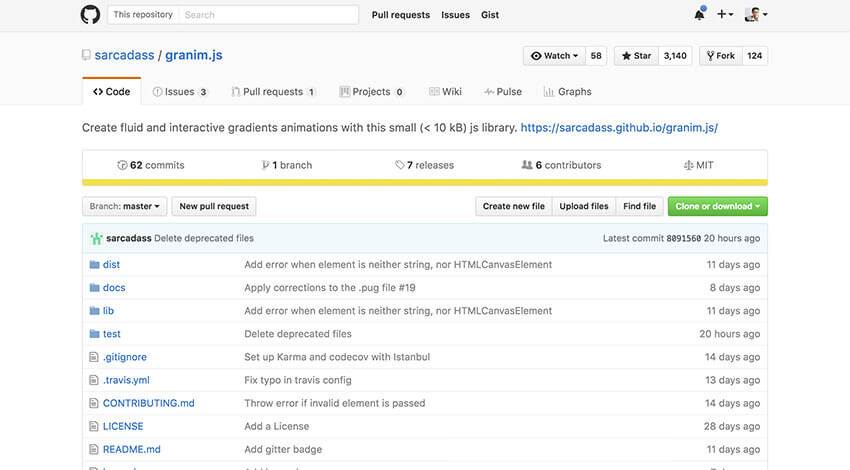Click the MIT license scale icon

(x=688, y=165)
